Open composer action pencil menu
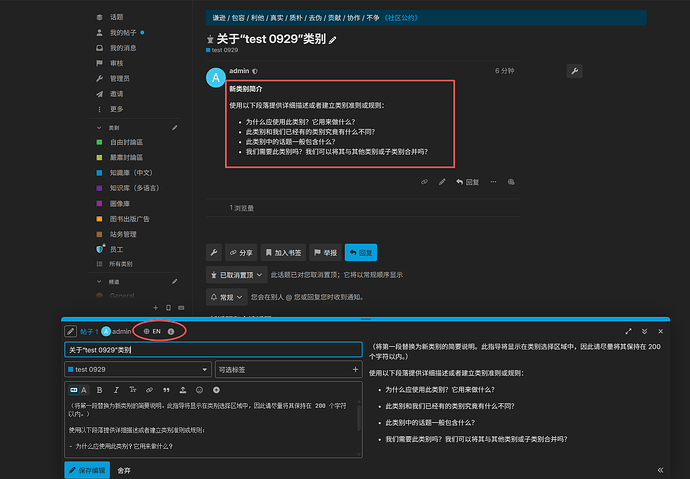690x479 pixels. (70, 331)
